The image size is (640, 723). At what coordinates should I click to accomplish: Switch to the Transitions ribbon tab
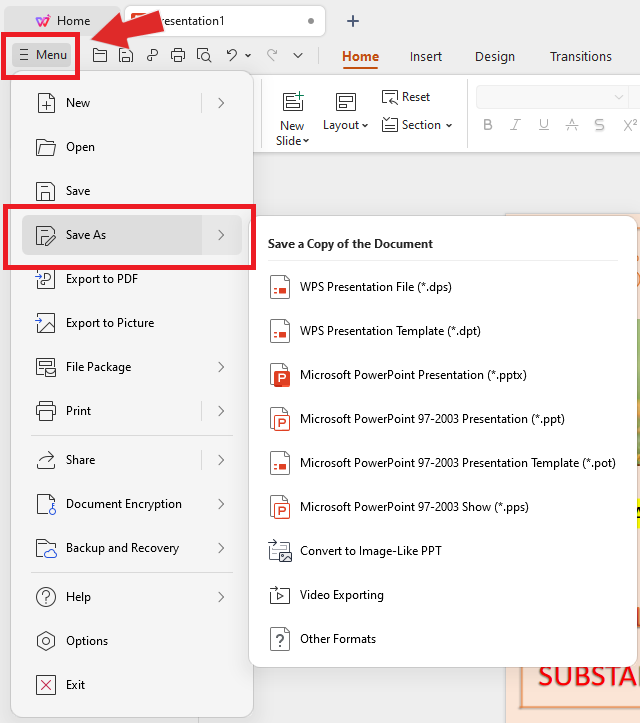pyautogui.click(x=581, y=56)
